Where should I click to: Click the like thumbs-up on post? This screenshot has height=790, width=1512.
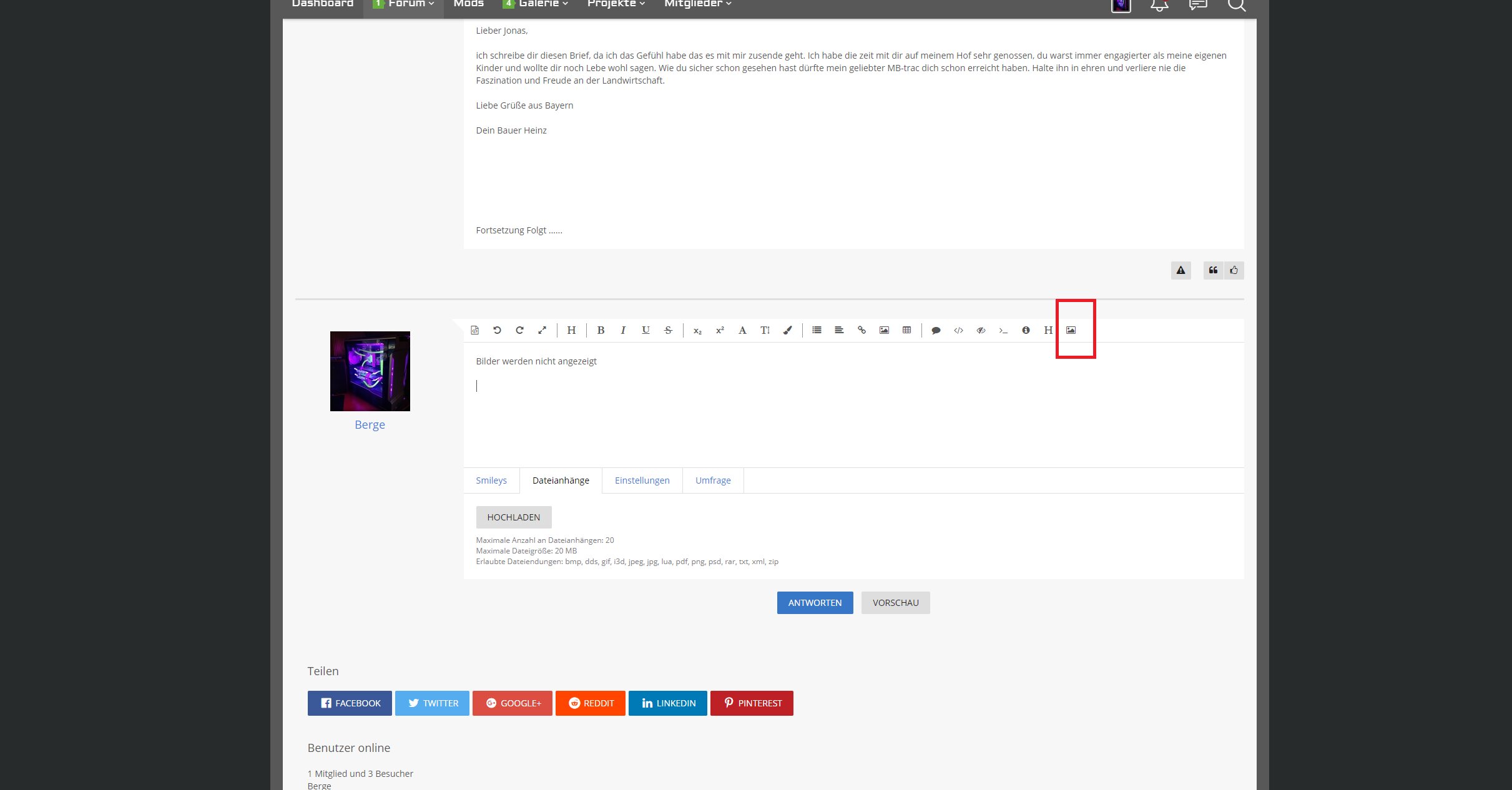1234,270
